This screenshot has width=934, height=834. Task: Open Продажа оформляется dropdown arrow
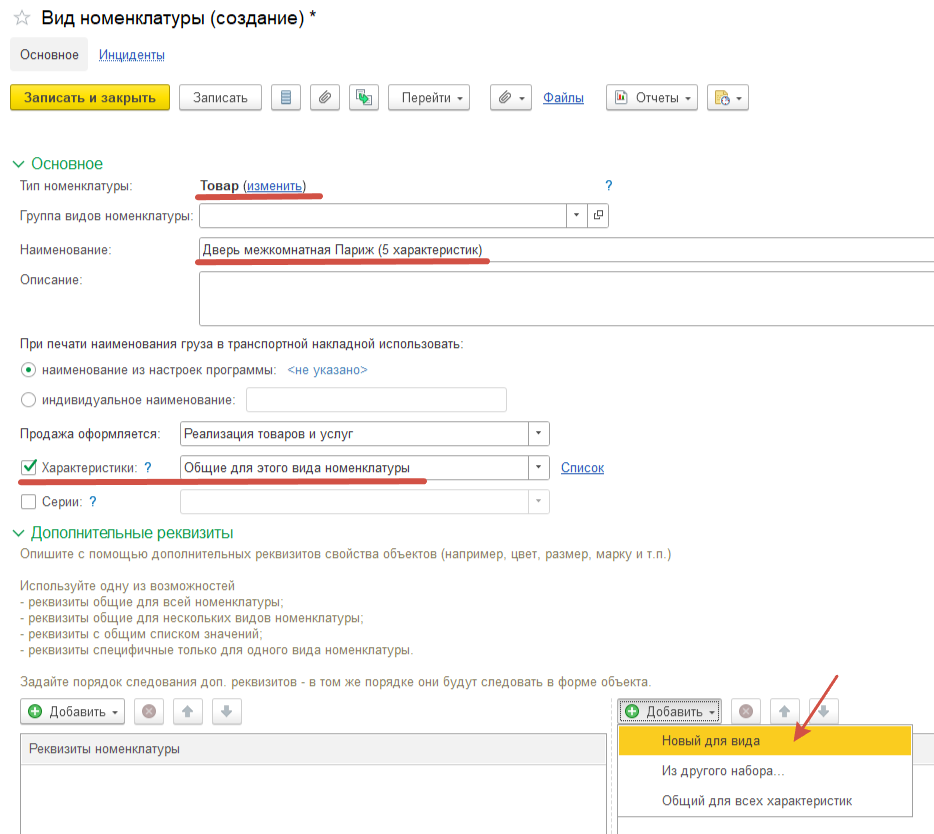coord(538,434)
